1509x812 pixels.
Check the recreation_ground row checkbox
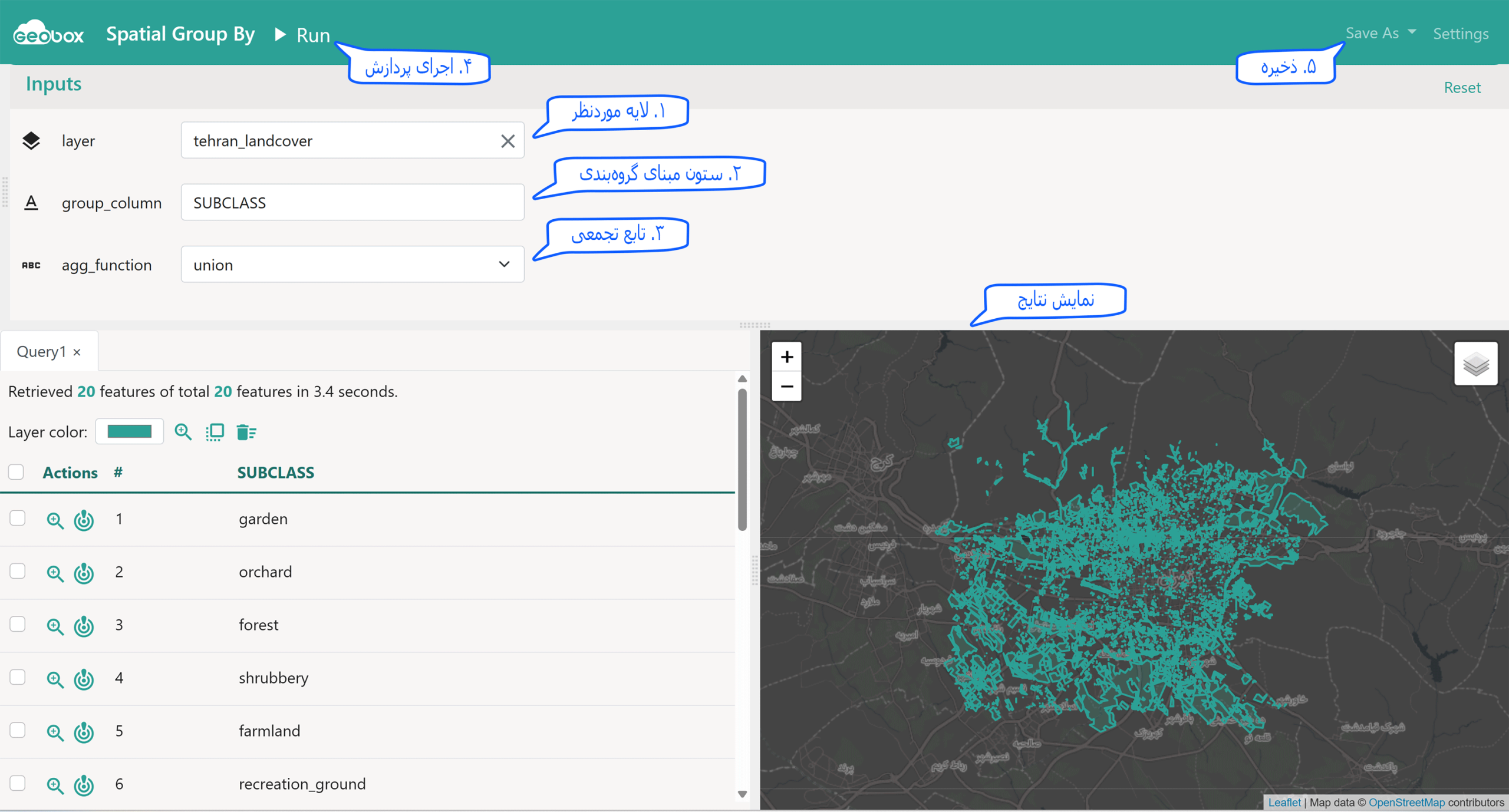point(18,783)
